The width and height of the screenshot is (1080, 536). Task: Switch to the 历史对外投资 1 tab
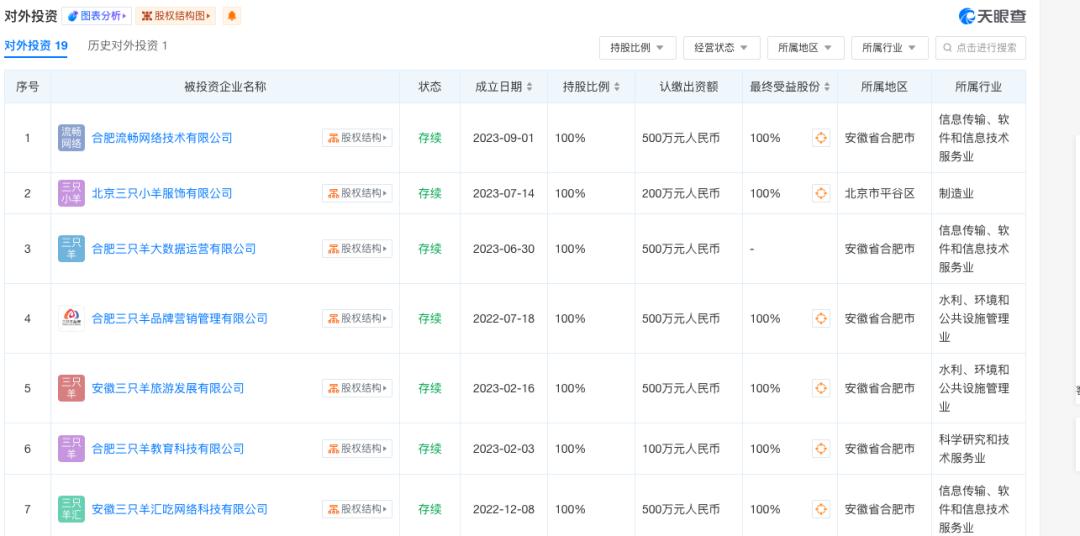tap(127, 46)
